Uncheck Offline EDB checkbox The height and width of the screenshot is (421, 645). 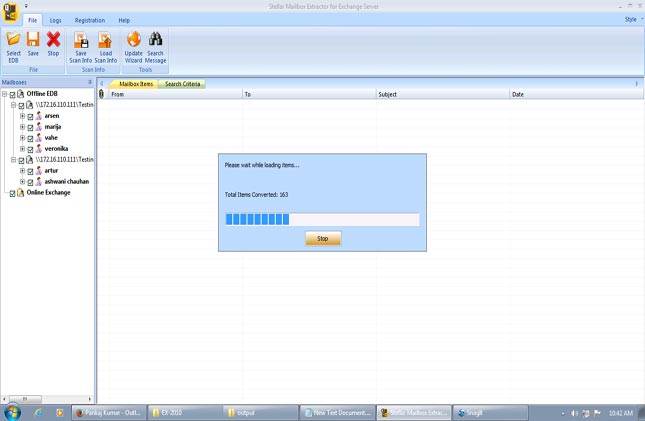point(12,95)
